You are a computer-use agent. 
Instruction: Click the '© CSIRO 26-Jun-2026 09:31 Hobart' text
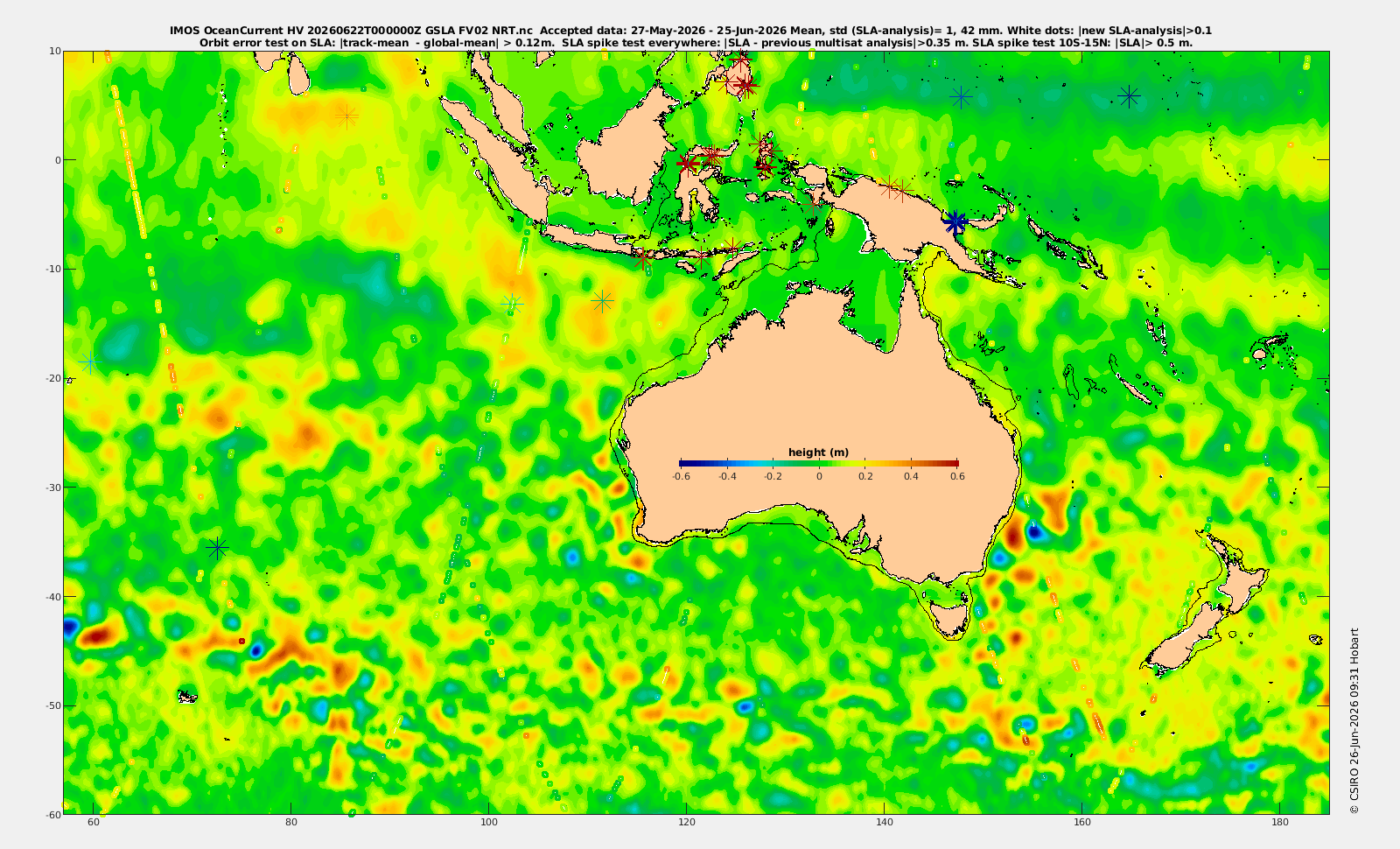tap(1354, 720)
